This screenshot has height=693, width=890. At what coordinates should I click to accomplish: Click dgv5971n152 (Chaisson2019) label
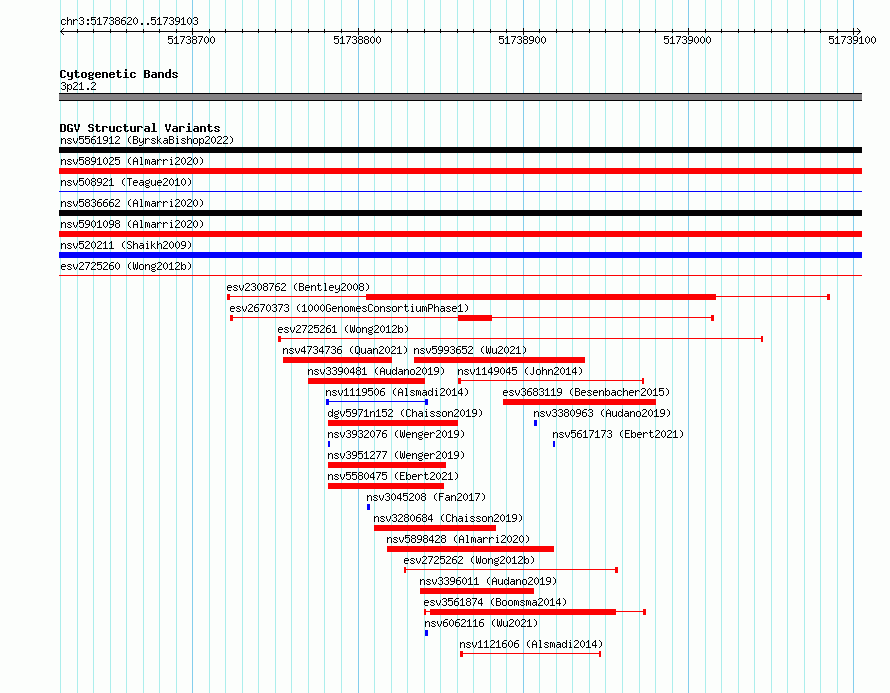[405, 413]
